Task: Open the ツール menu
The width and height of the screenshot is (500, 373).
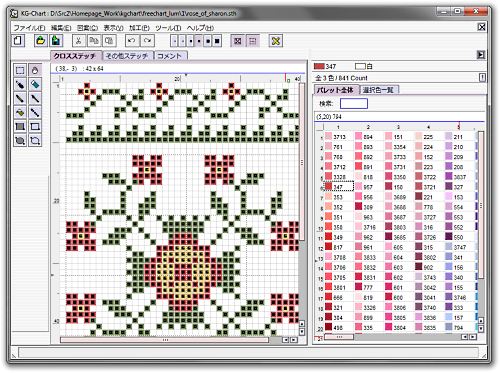Action: point(168,28)
